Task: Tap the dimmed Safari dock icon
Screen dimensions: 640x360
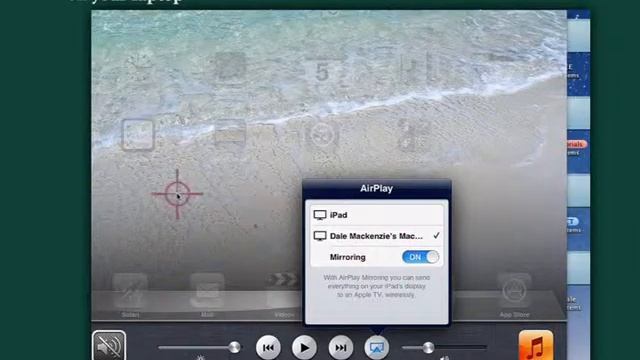Action: coord(130,291)
